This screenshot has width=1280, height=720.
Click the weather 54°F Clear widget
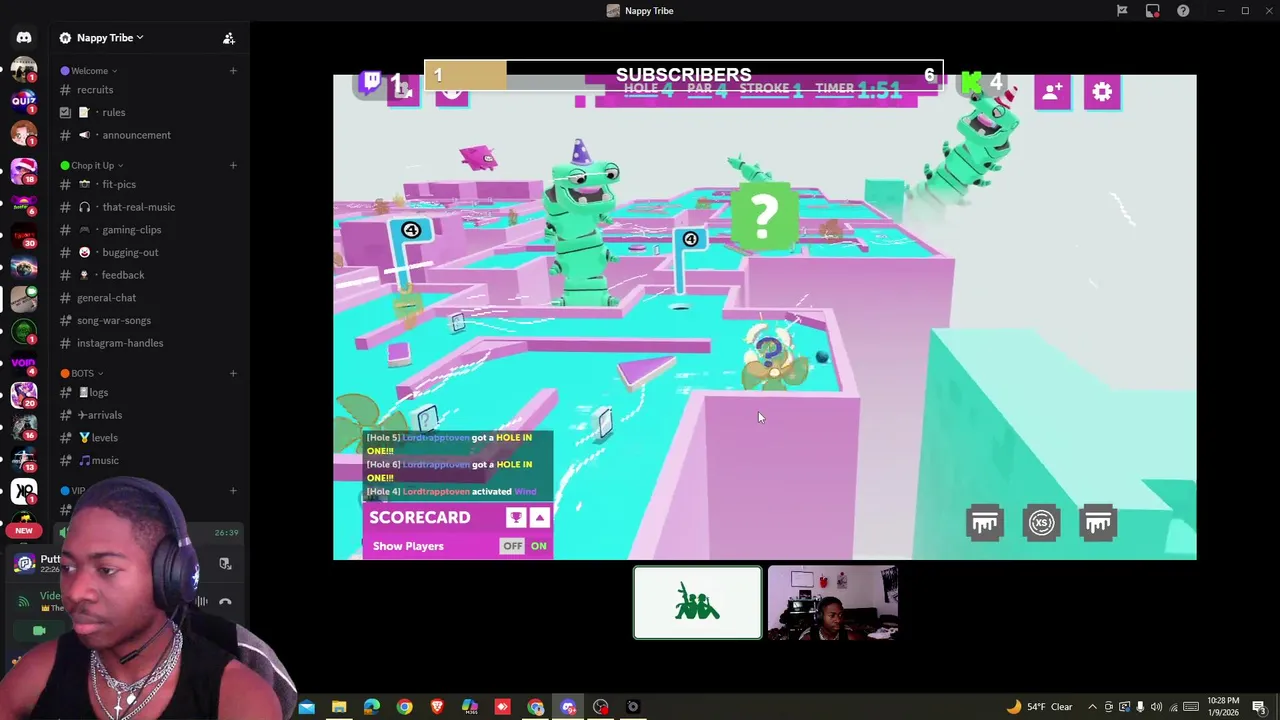pyautogui.click(x=1039, y=707)
